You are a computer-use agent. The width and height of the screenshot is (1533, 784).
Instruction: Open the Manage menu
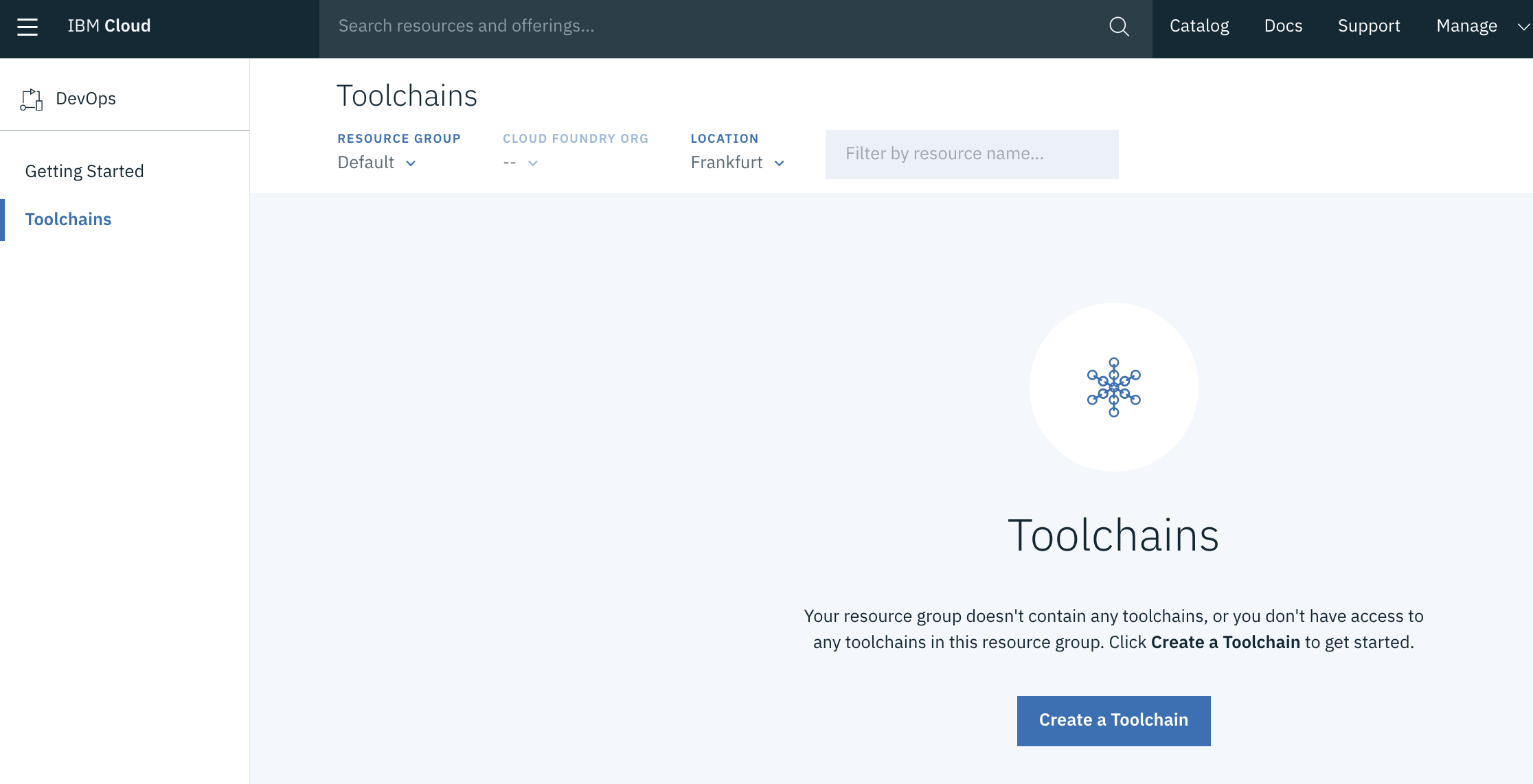point(1466,26)
